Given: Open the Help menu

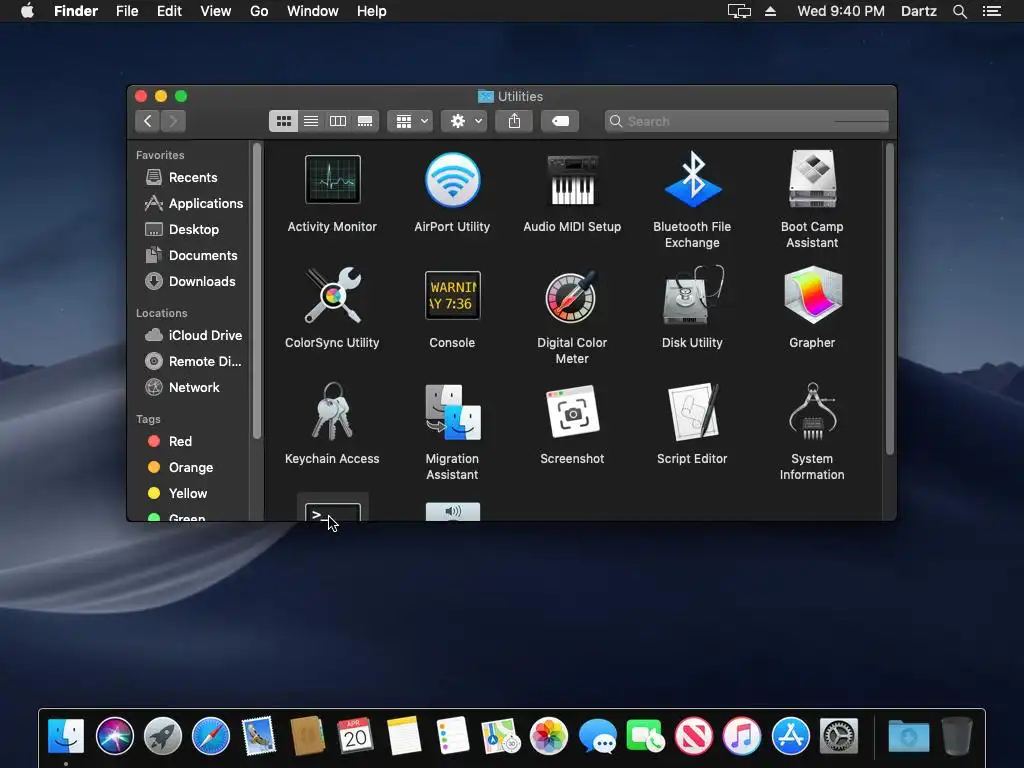Looking at the screenshot, I should 372,11.
